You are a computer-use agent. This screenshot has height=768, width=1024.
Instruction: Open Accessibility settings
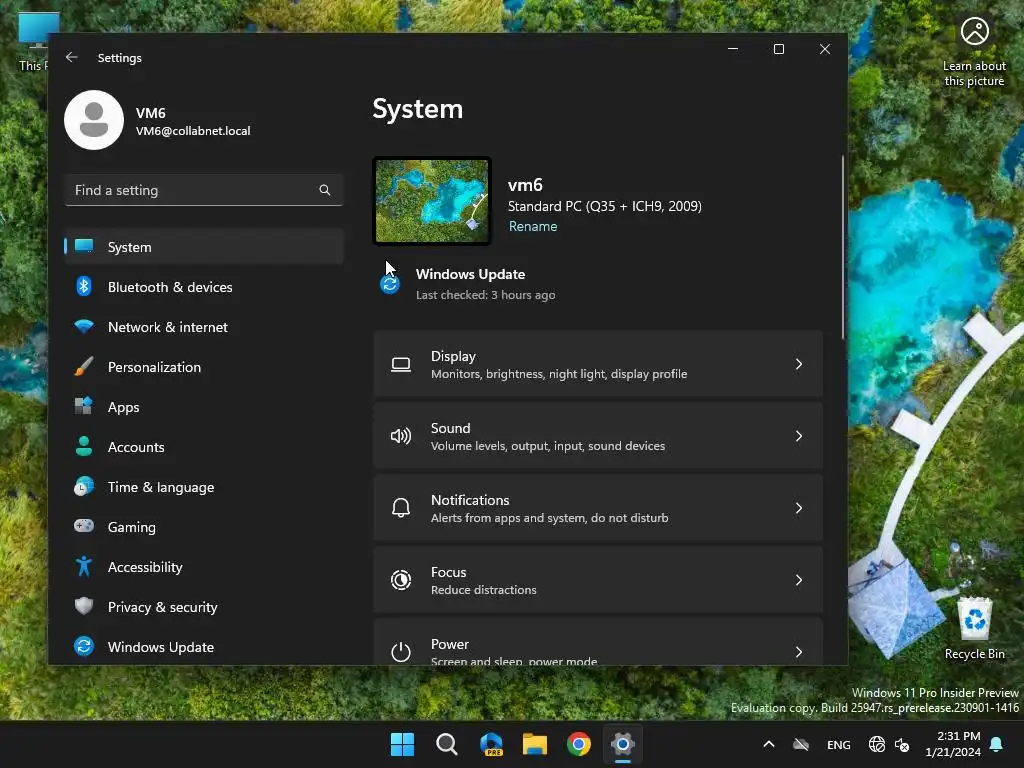tap(204, 567)
